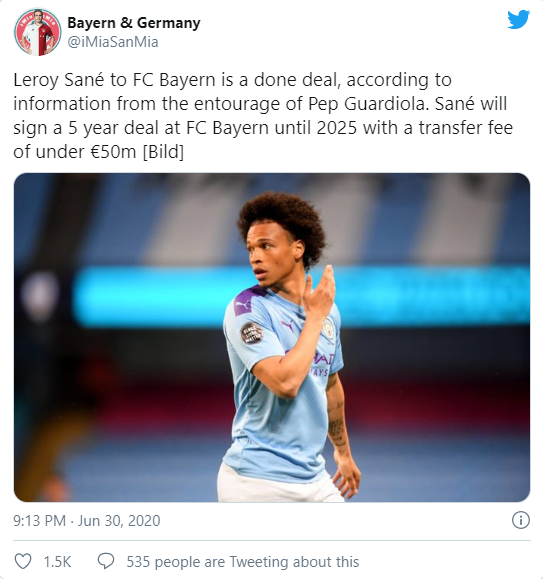This screenshot has height=579, width=543.
Task: Click the Premier League sleeve badge
Action: [x=252, y=333]
